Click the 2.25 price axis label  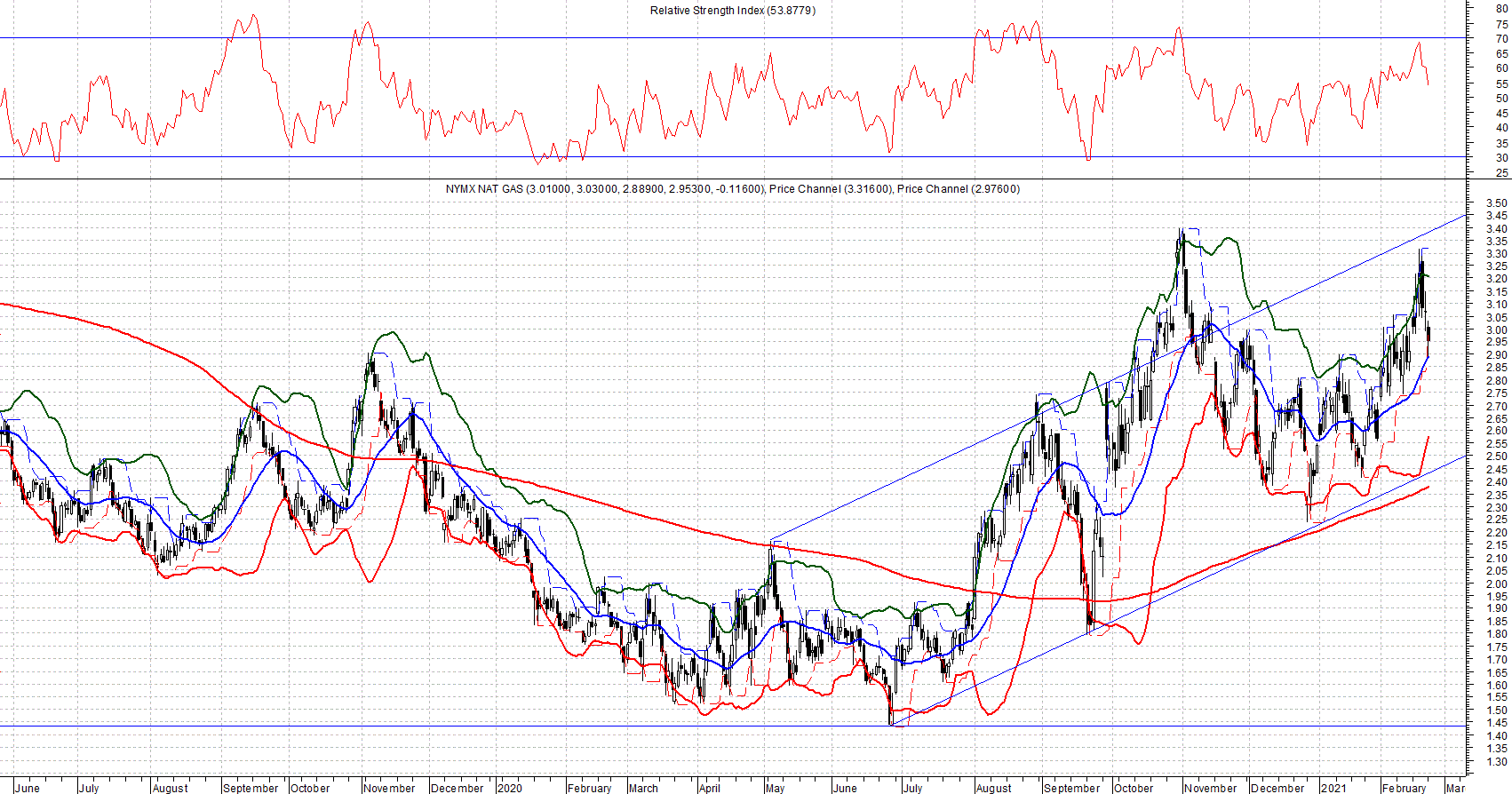point(1496,520)
